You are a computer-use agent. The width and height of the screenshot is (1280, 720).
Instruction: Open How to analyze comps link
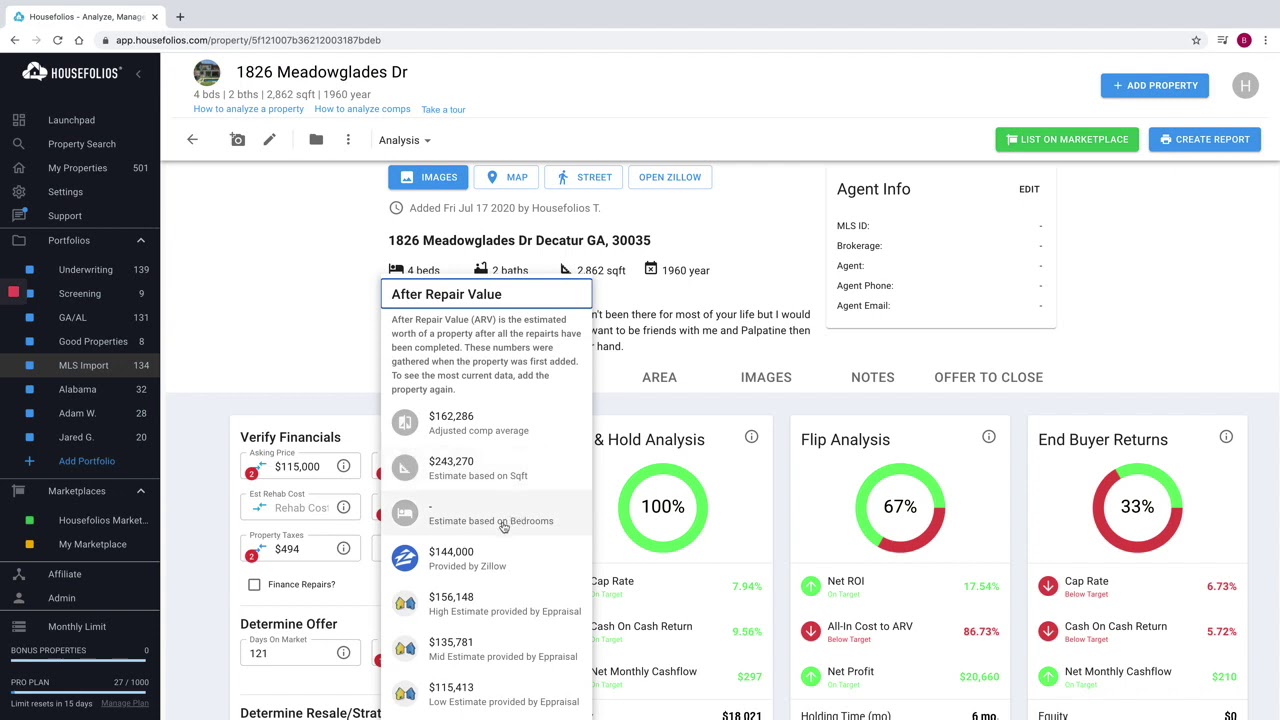[362, 109]
